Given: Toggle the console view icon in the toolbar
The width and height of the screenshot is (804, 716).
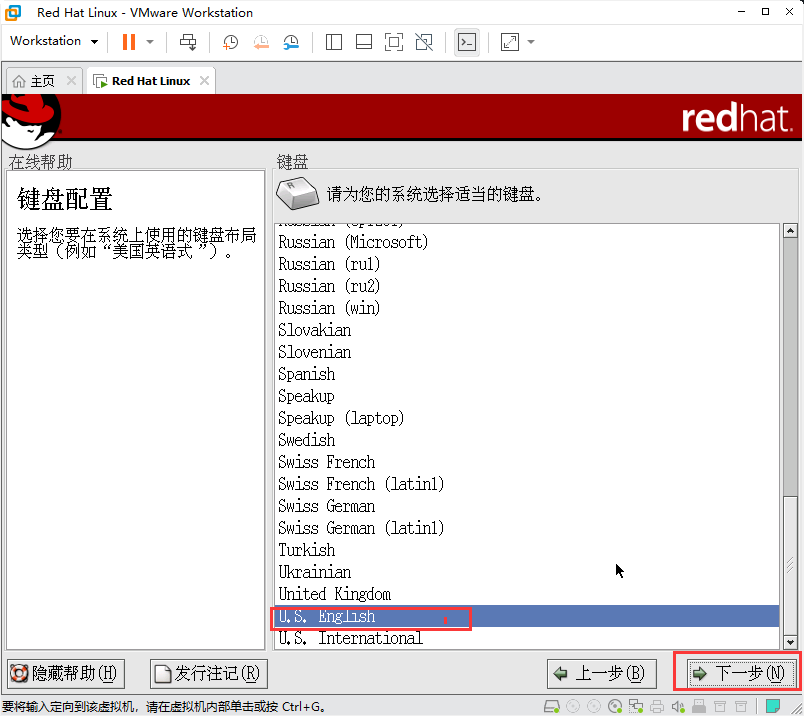Looking at the screenshot, I should pos(466,41).
